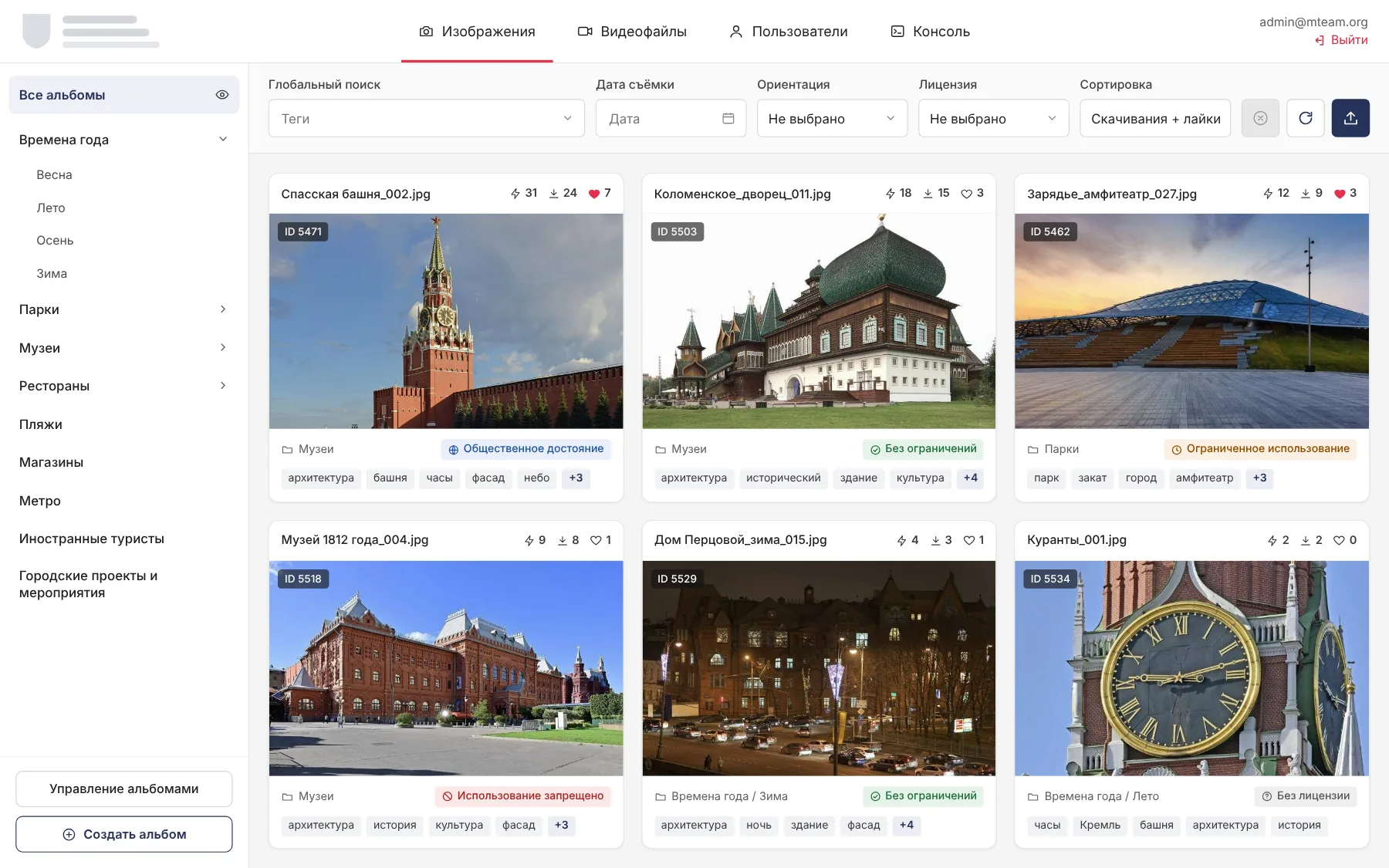
Task: Like the Дом Перцовой_зима_015.jpg heart icon
Action: pos(969,540)
